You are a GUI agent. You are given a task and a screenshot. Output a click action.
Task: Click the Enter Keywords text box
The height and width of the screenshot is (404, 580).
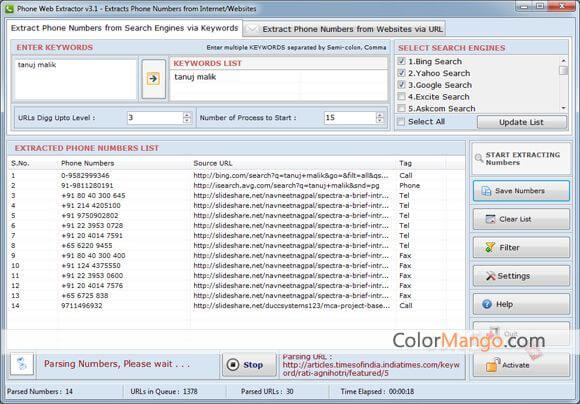point(75,79)
